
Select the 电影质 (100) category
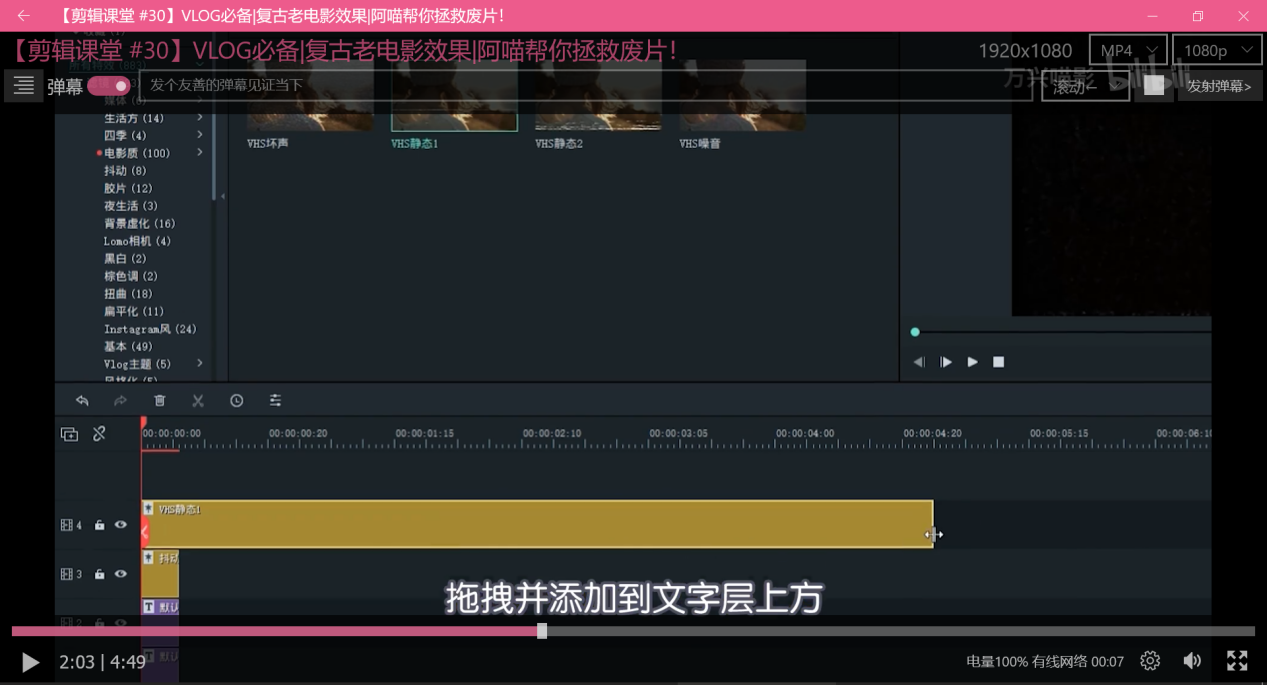point(137,153)
